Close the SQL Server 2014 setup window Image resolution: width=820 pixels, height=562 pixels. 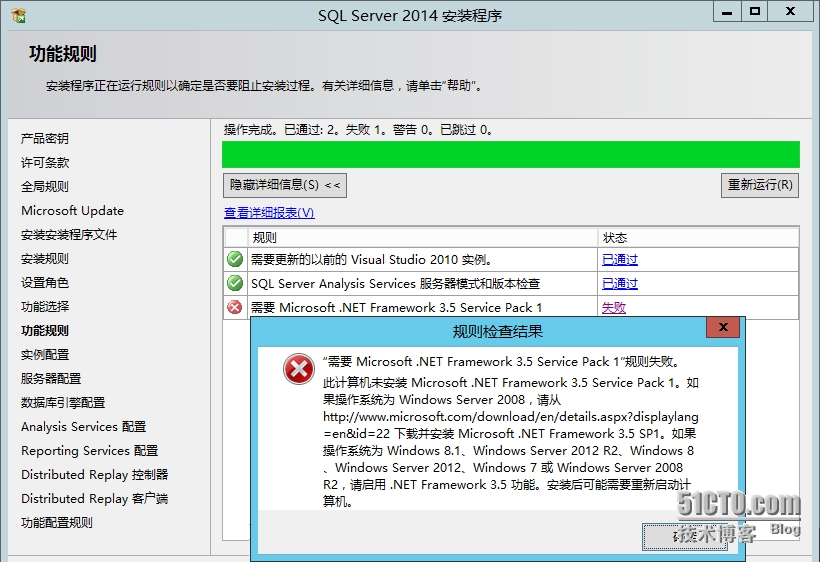(x=791, y=12)
